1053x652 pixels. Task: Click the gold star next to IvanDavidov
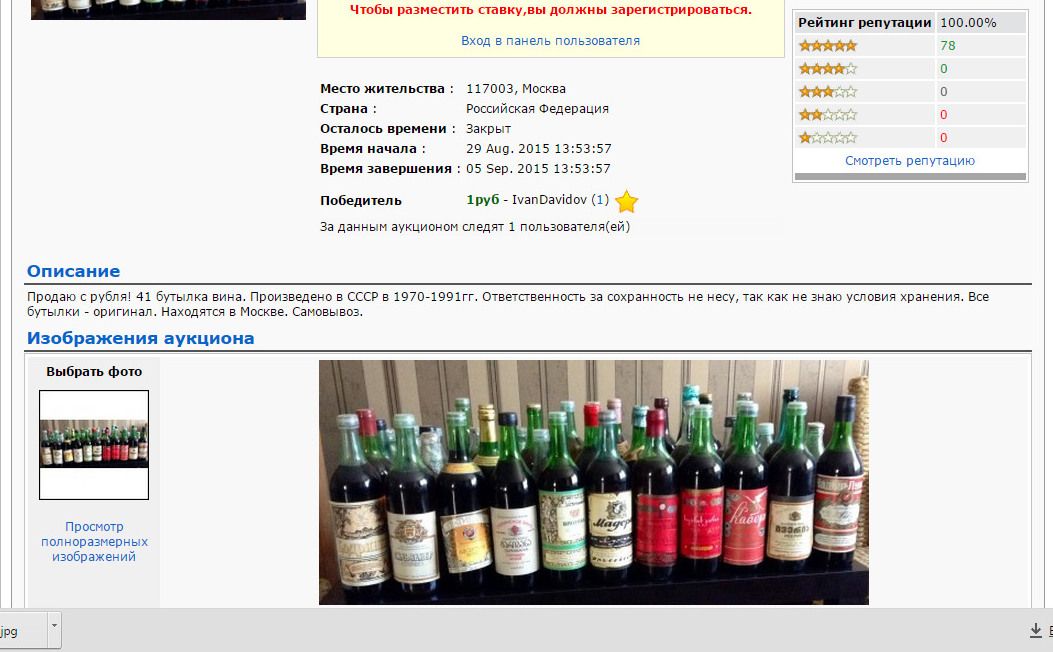(626, 201)
